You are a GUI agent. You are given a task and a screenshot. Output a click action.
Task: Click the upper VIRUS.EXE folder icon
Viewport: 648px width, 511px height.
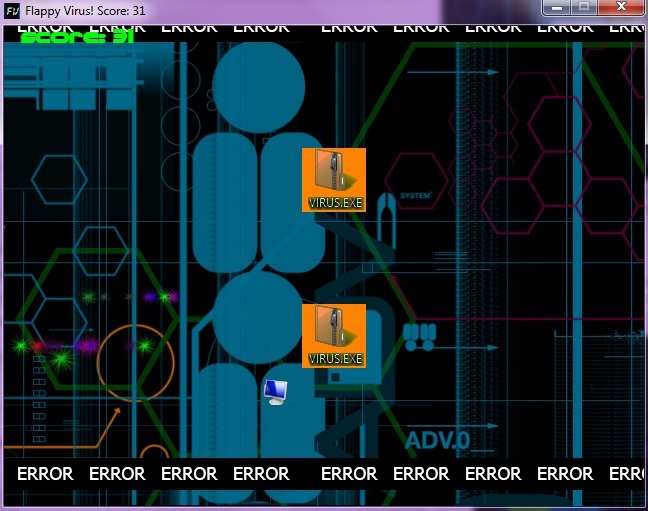point(334,179)
